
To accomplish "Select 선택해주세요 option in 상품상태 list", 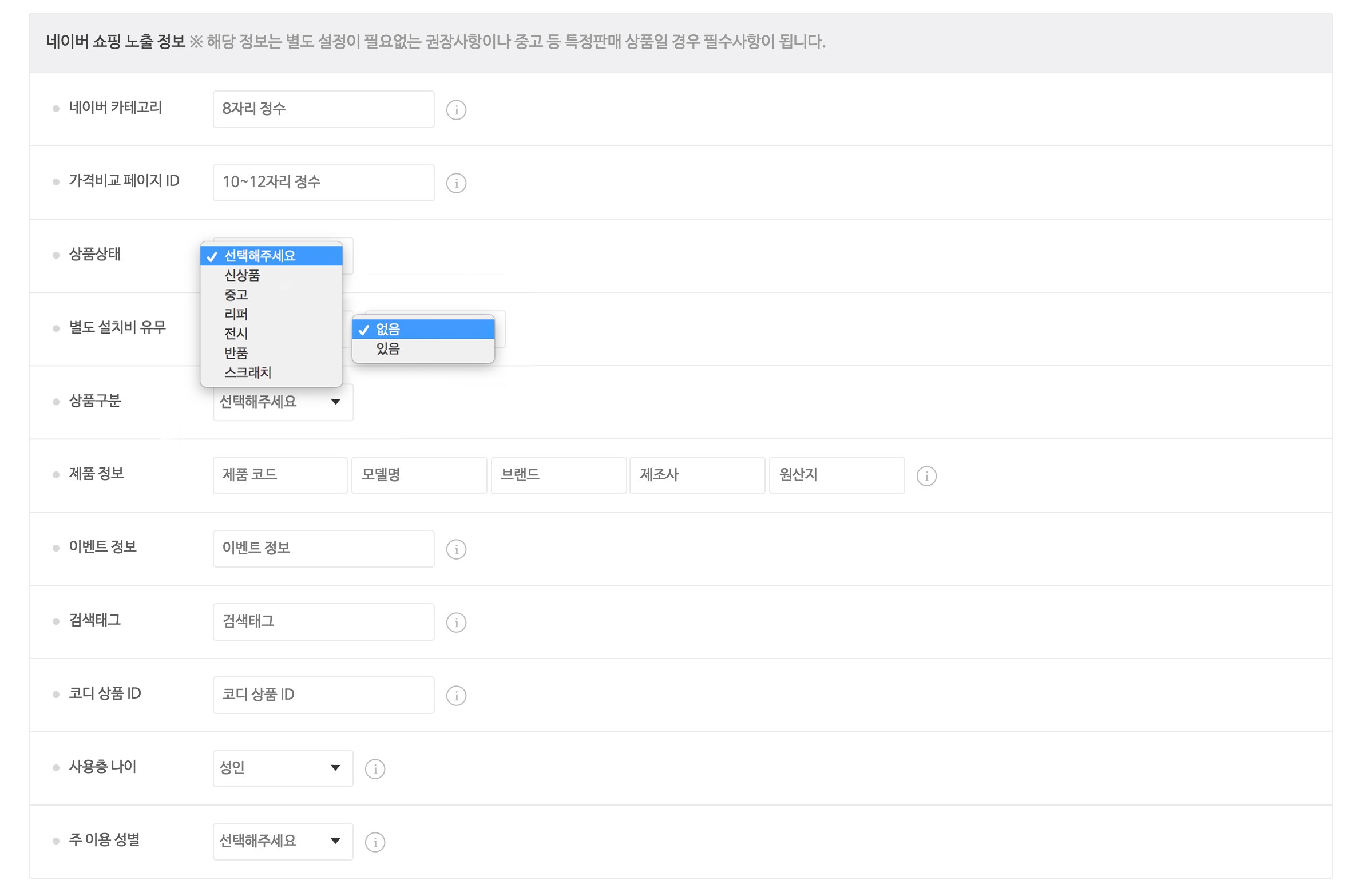I will [x=271, y=256].
